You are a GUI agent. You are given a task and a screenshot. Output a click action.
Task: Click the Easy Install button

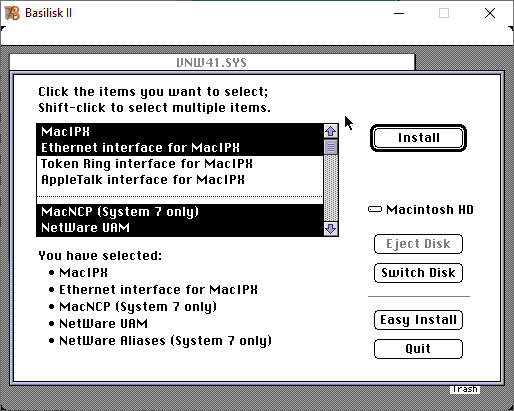pyautogui.click(x=418, y=320)
